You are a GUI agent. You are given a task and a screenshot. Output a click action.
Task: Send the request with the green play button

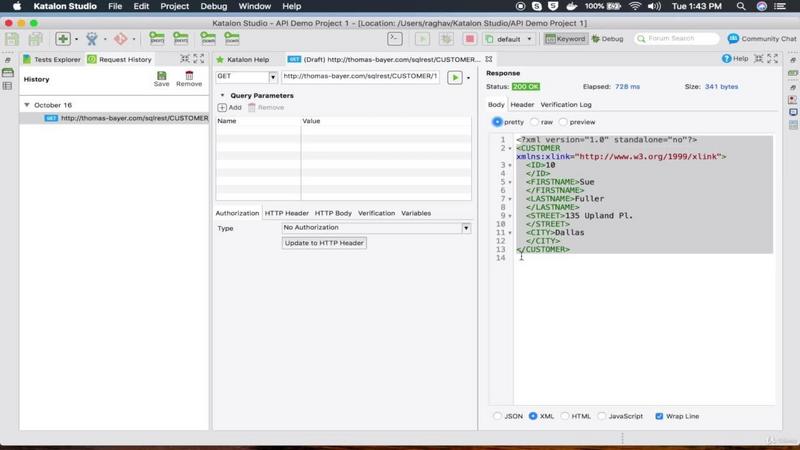point(455,78)
